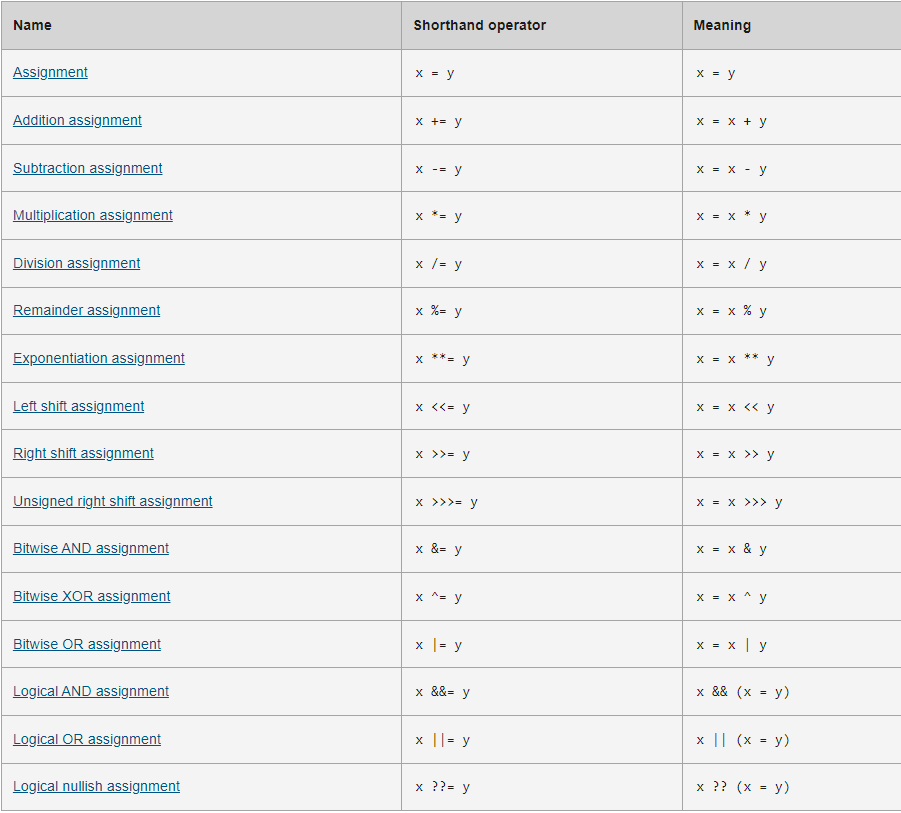This screenshot has width=901, height=813.
Task: Visit the Exponentiation assignment link
Action: point(98,358)
